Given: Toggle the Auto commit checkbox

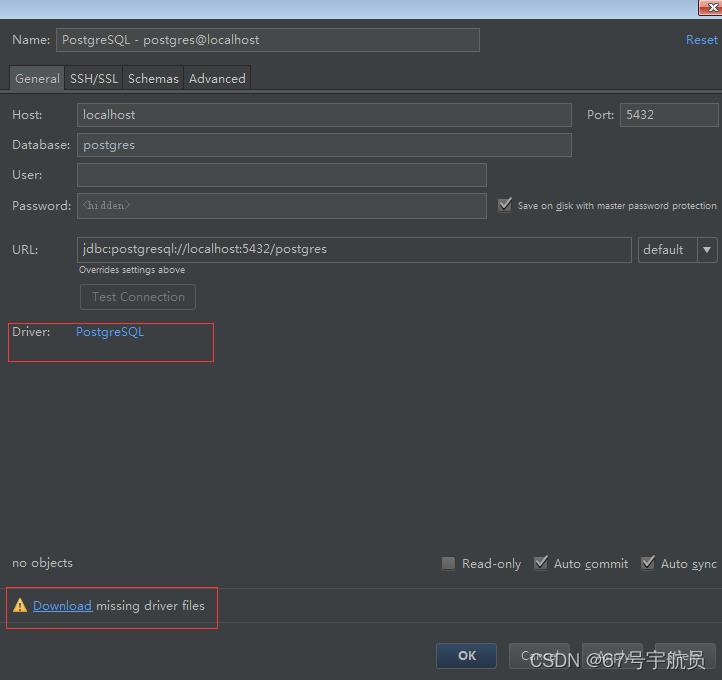Looking at the screenshot, I should 541,563.
